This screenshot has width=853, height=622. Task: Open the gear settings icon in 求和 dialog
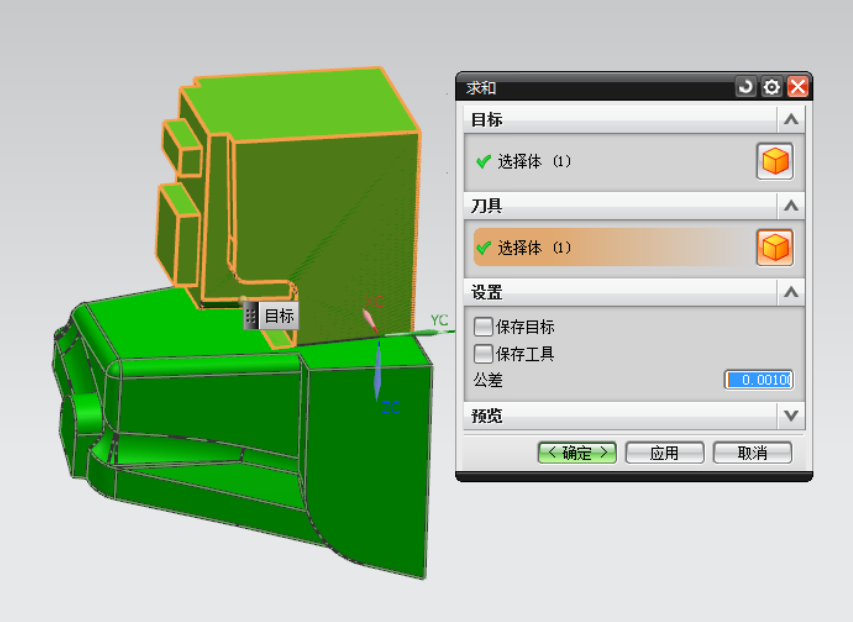pyautogui.click(x=771, y=87)
